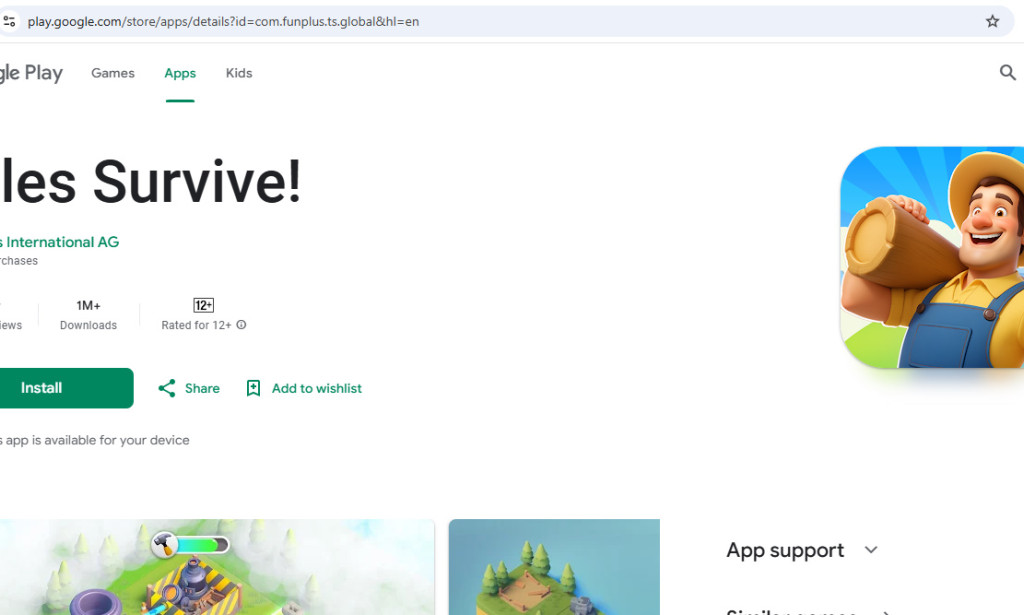The height and width of the screenshot is (615, 1024).
Task: Switch to the Games tab
Action: pyautogui.click(x=112, y=72)
